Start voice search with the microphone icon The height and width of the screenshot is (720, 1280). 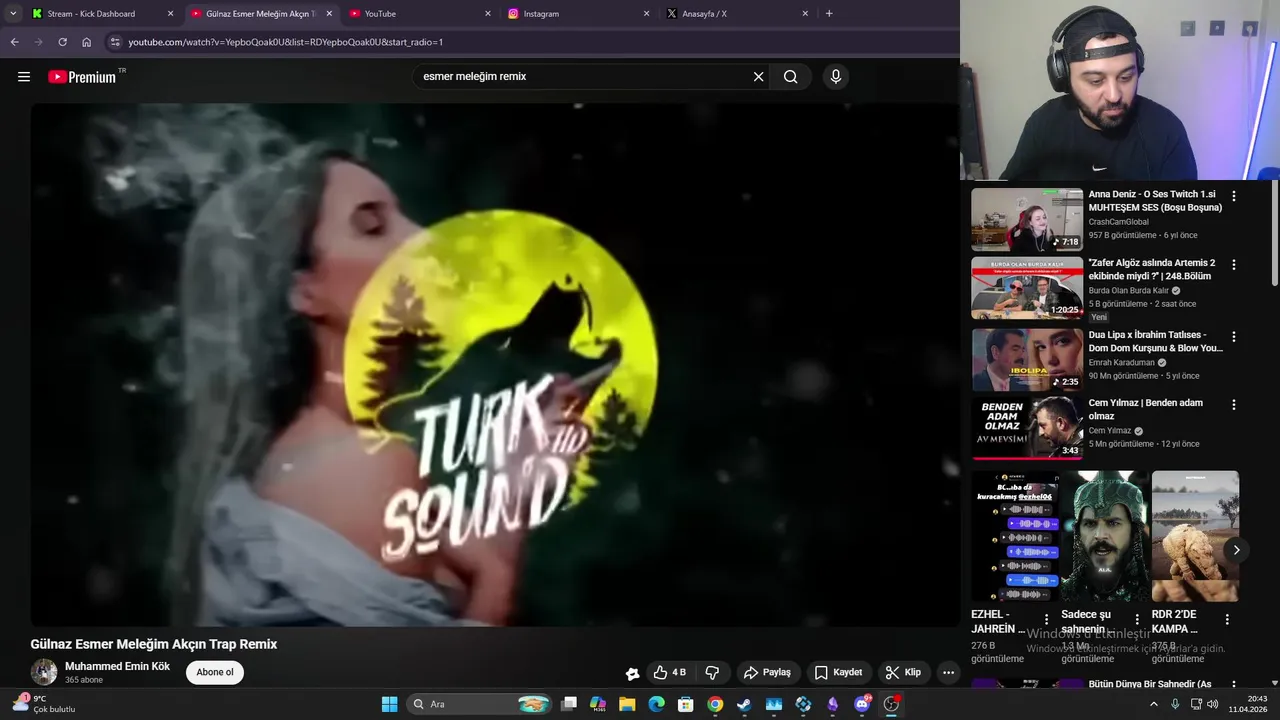point(836,77)
